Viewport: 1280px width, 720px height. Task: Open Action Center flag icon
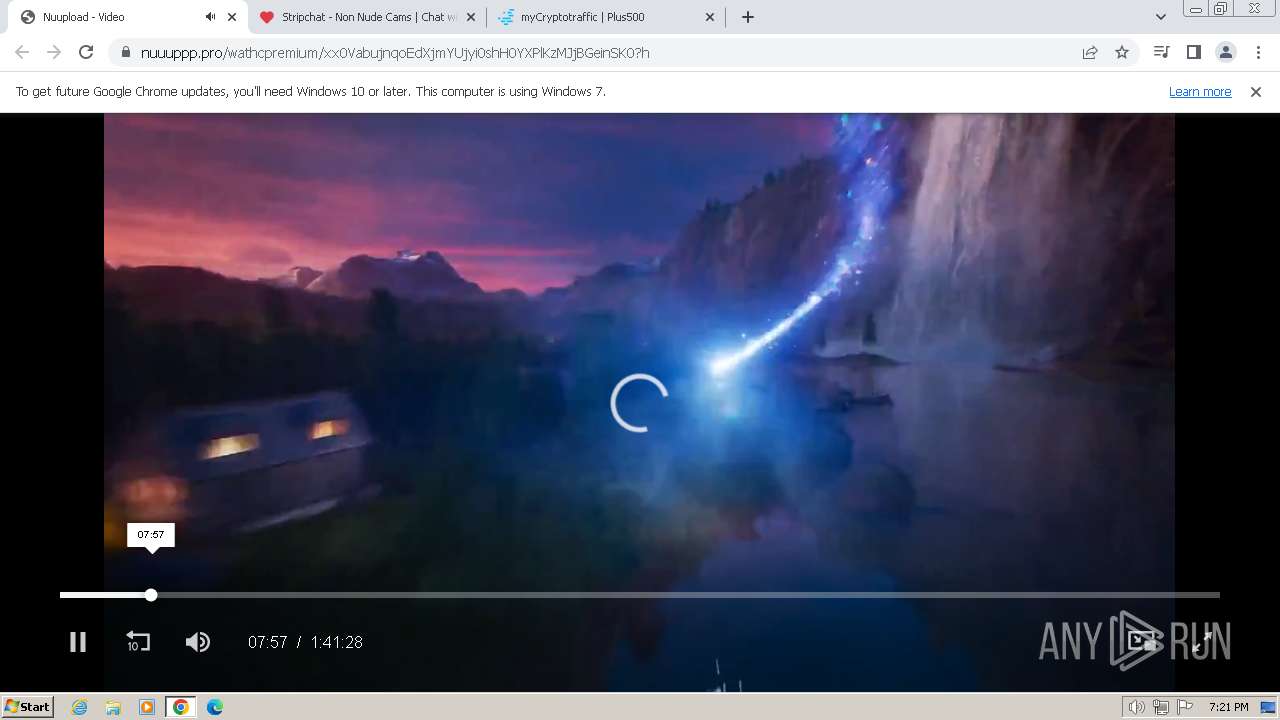[x=1185, y=707]
